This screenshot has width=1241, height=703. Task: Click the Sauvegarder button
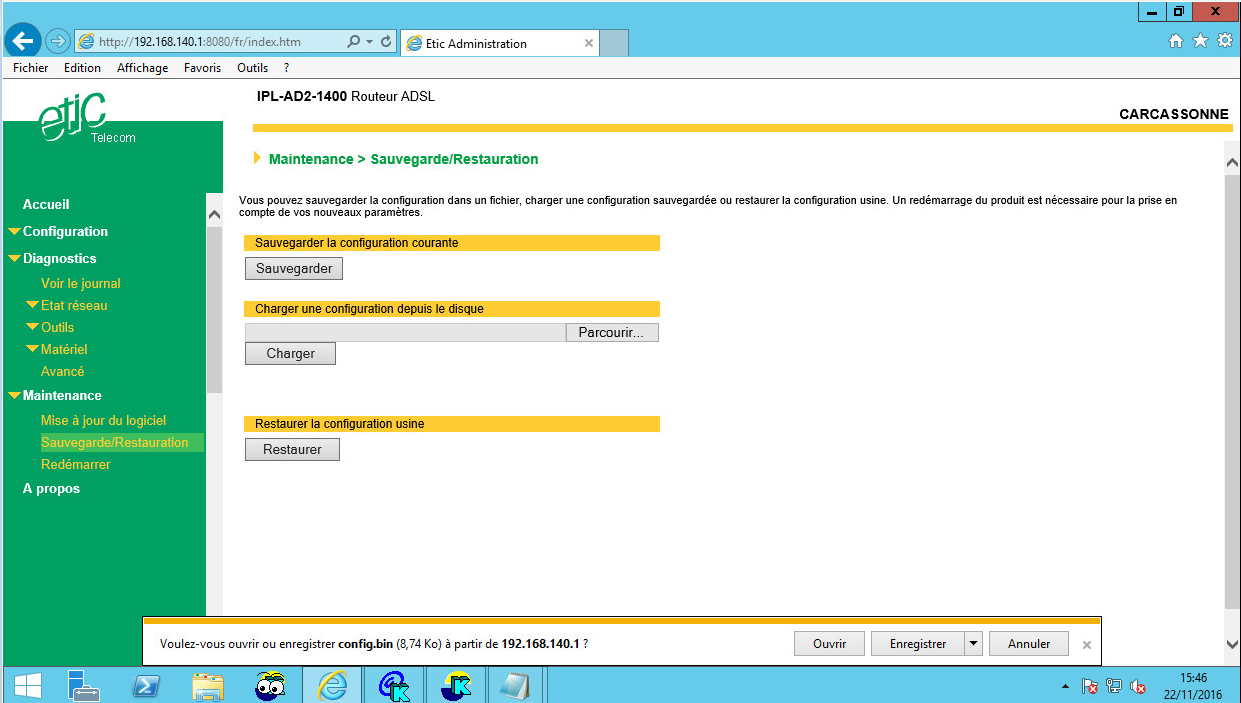pos(294,268)
